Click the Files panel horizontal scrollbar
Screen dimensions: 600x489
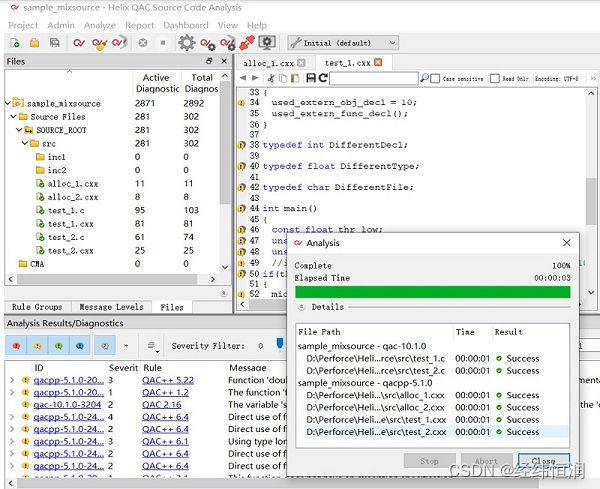click(107, 279)
